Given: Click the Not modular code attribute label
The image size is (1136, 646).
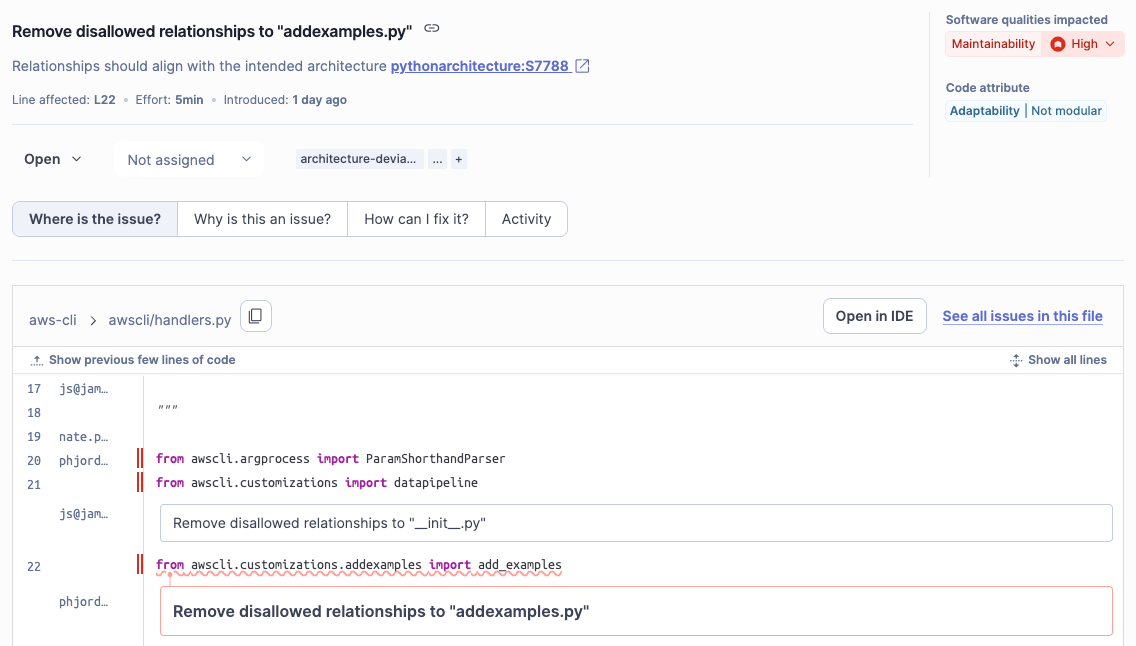Looking at the screenshot, I should [1066, 111].
